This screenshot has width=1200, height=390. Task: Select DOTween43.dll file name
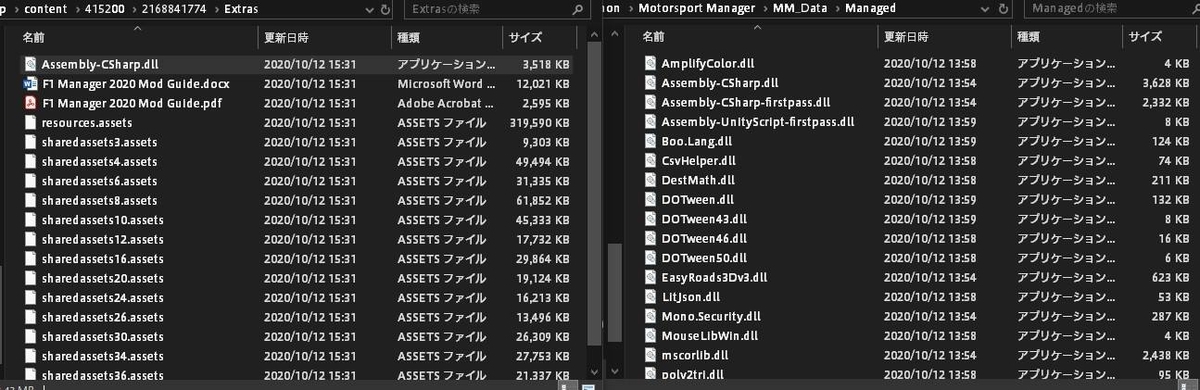704,220
